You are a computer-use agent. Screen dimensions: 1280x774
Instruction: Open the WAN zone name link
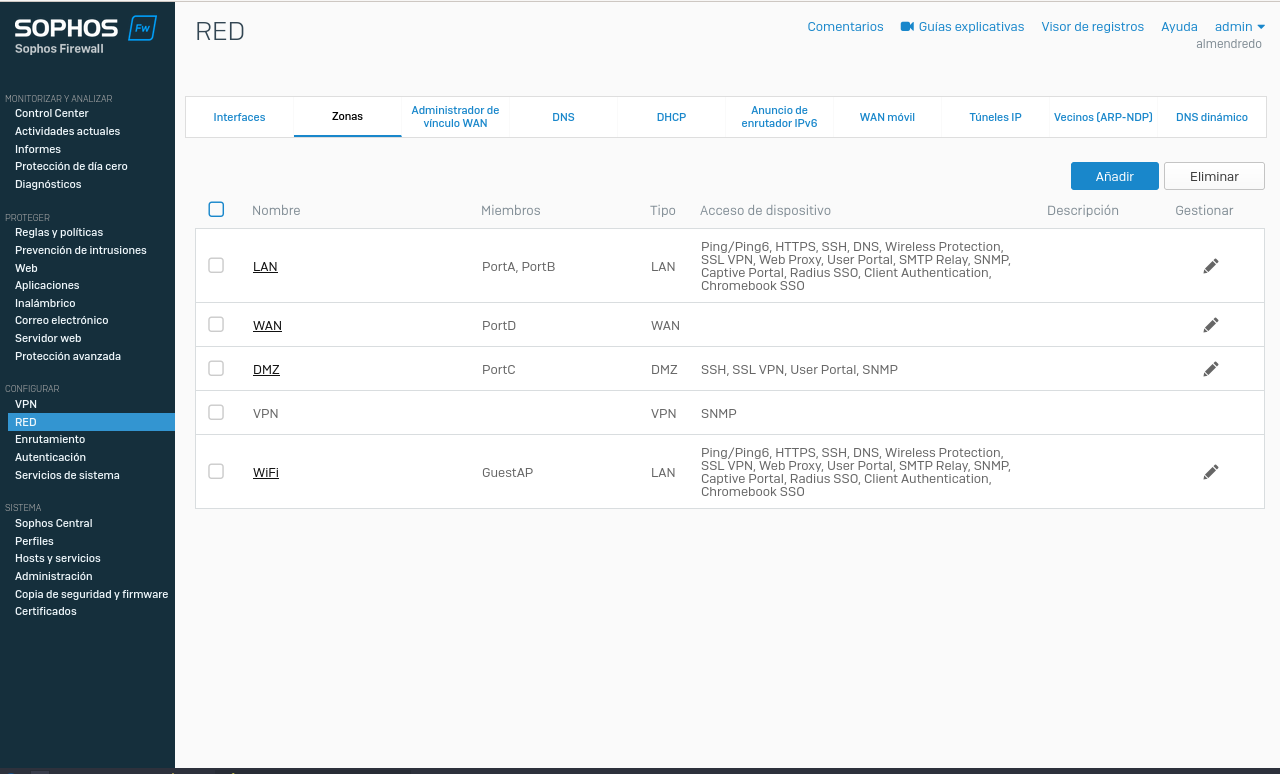267,326
